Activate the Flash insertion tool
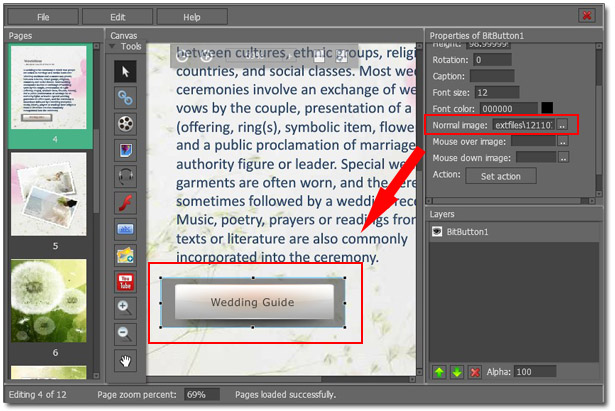This screenshot has height=411, width=615. (x=125, y=203)
